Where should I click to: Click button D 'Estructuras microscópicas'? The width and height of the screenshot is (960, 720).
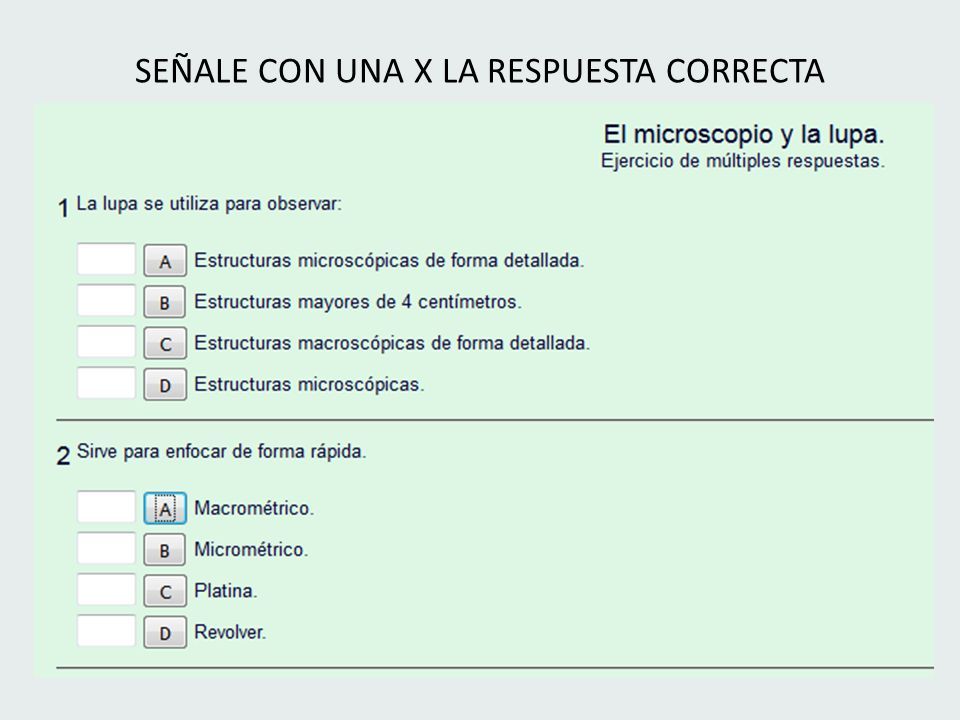165,384
